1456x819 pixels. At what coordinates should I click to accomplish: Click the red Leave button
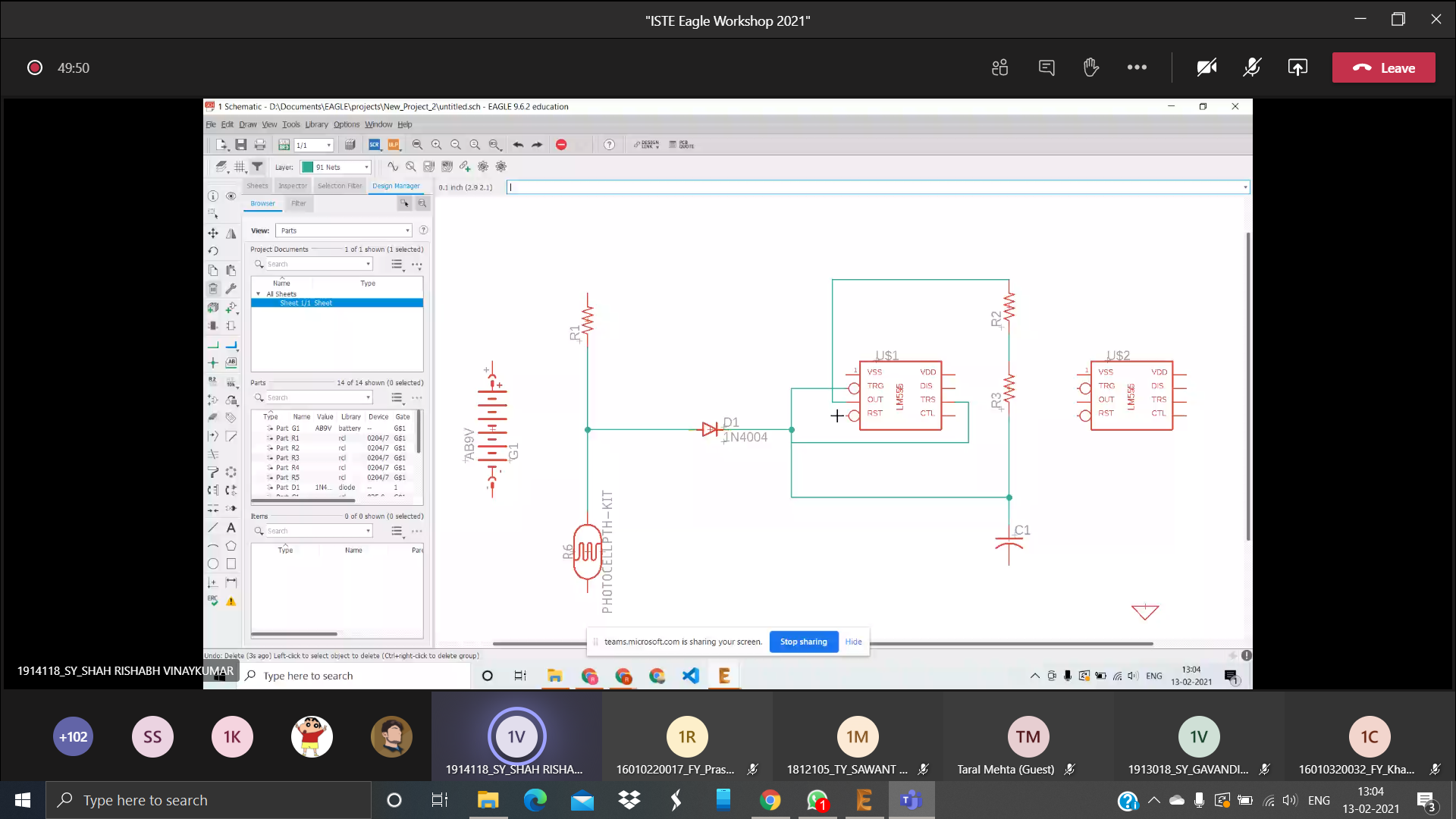pyautogui.click(x=1383, y=67)
